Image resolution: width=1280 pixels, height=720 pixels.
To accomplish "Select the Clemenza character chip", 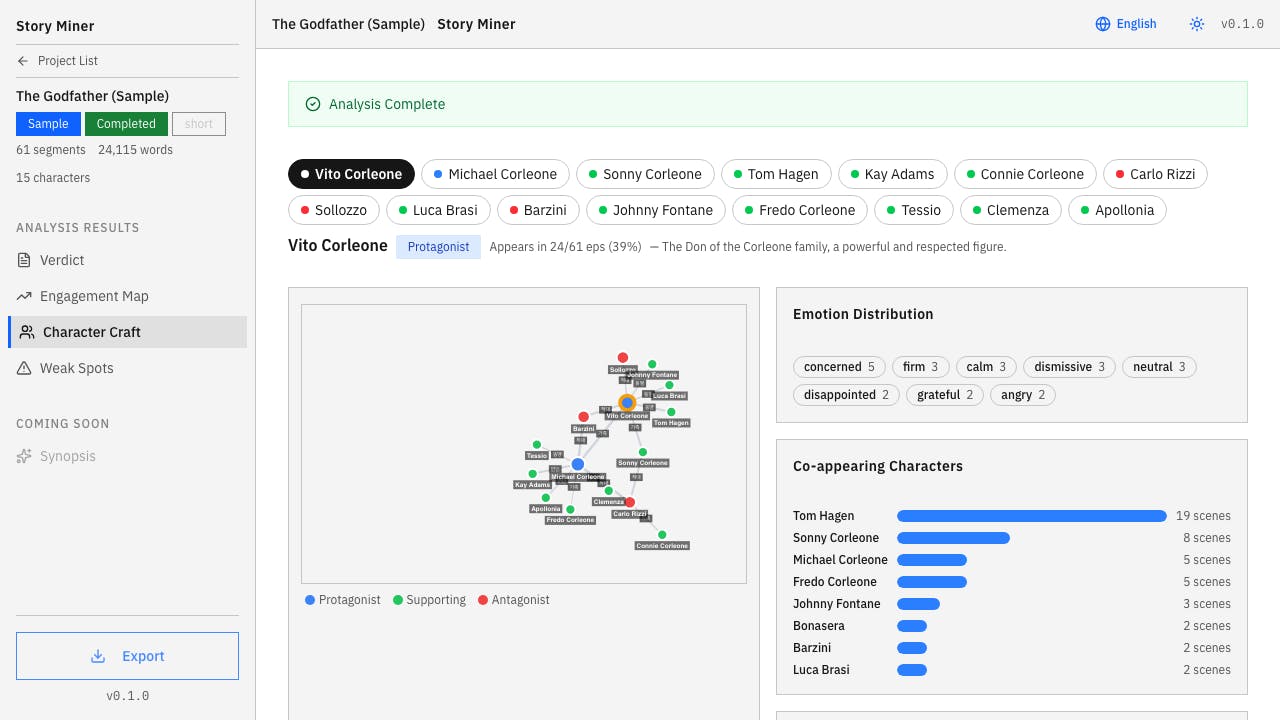I will coord(1011,210).
